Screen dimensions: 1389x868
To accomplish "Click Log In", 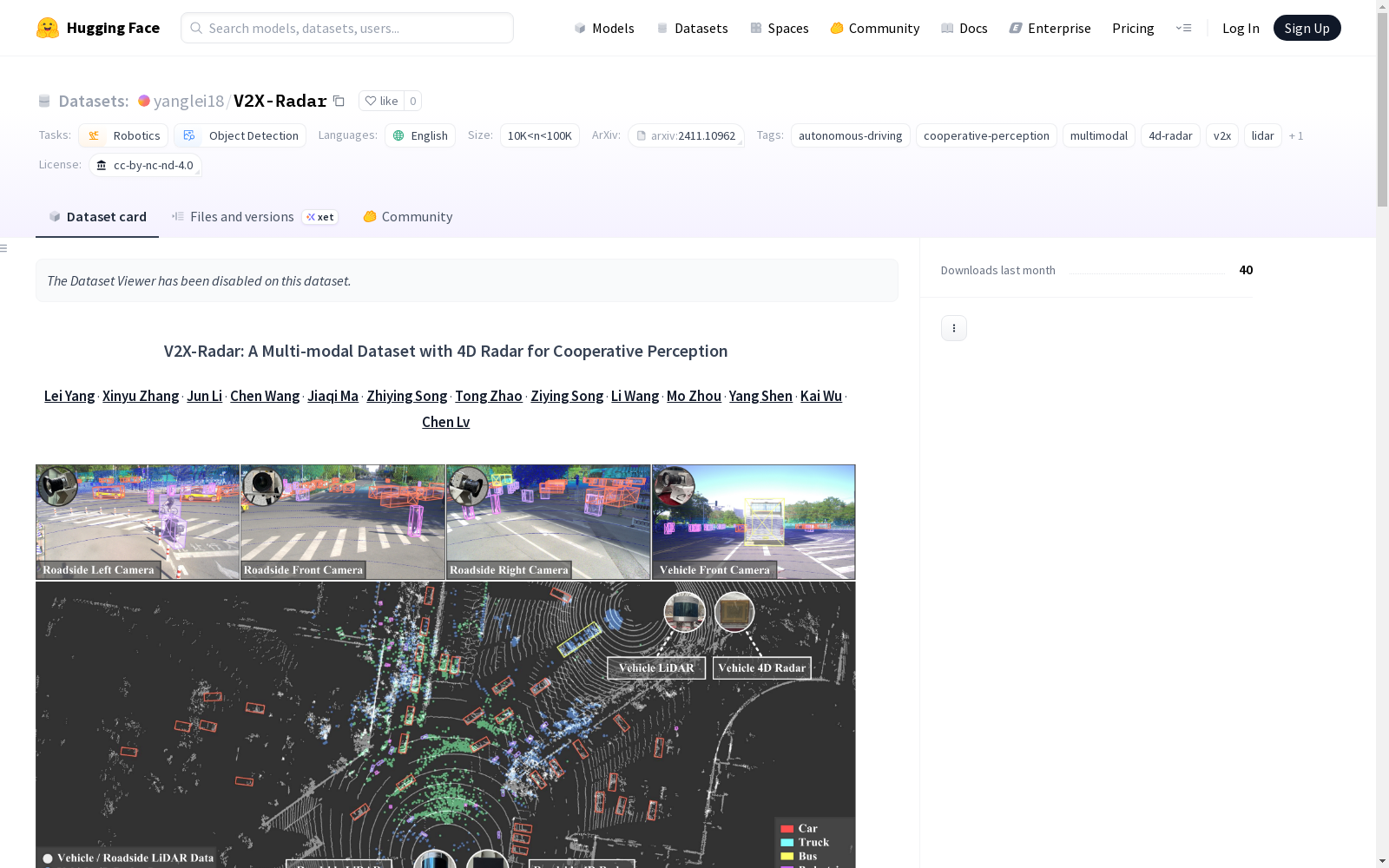I will (1241, 28).
